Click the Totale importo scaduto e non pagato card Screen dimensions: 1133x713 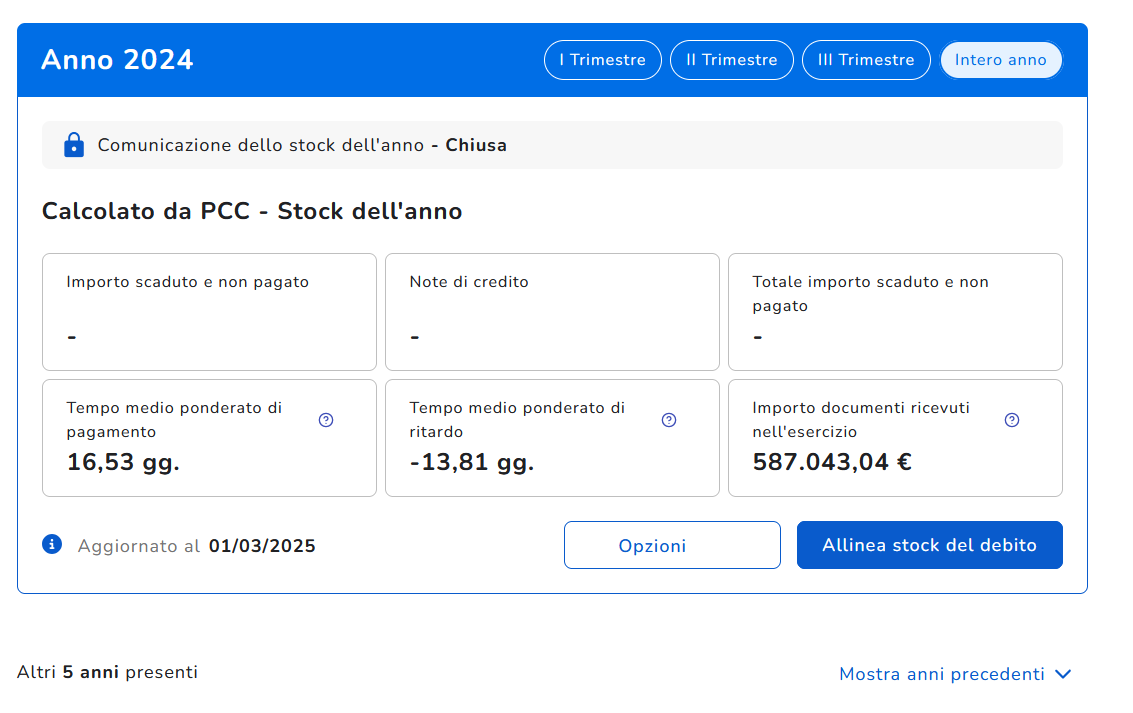895,312
